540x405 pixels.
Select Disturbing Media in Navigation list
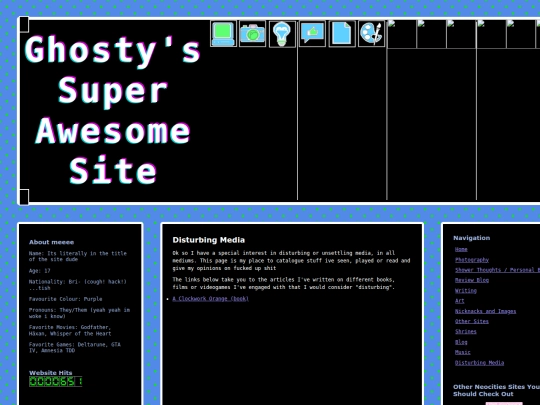click(x=479, y=363)
